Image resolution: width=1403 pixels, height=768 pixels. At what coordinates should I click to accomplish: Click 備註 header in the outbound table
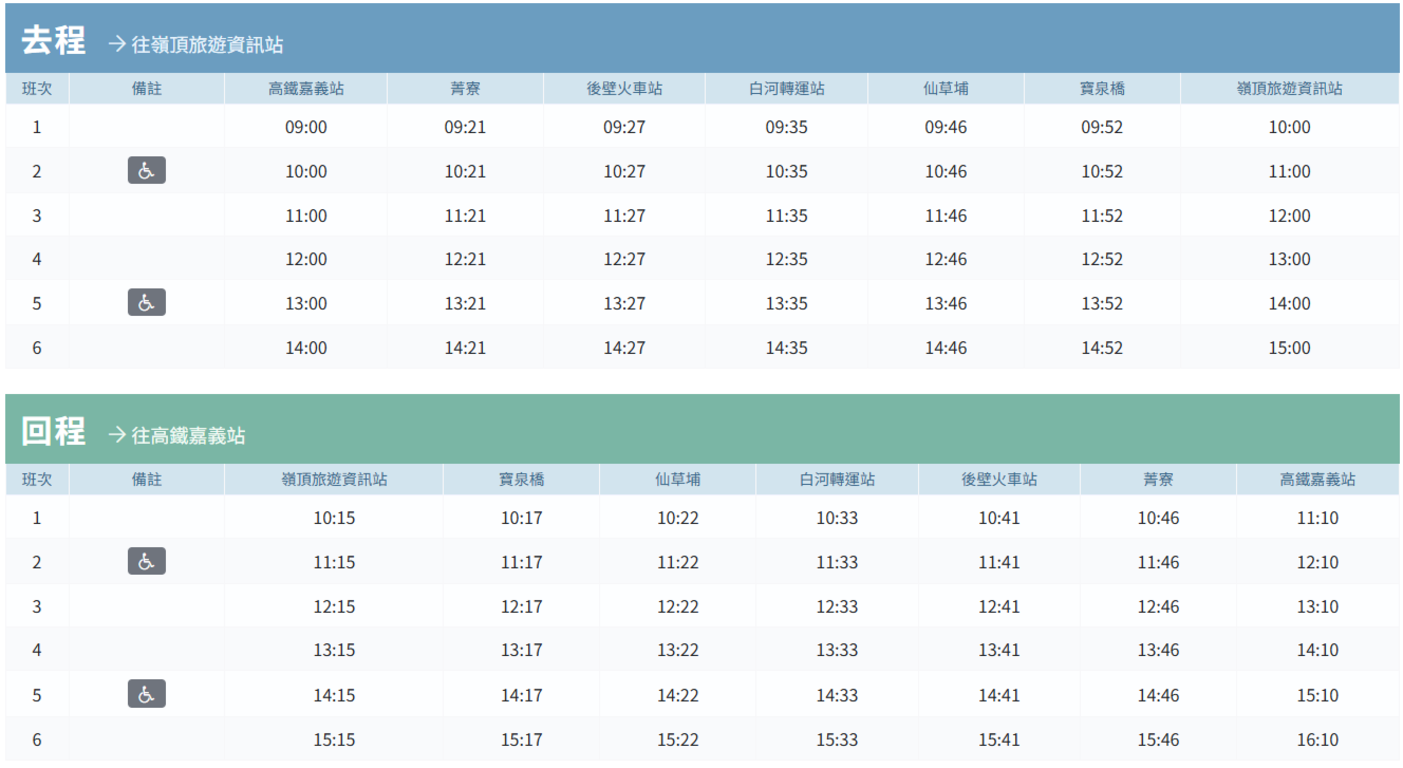pyautogui.click(x=146, y=89)
